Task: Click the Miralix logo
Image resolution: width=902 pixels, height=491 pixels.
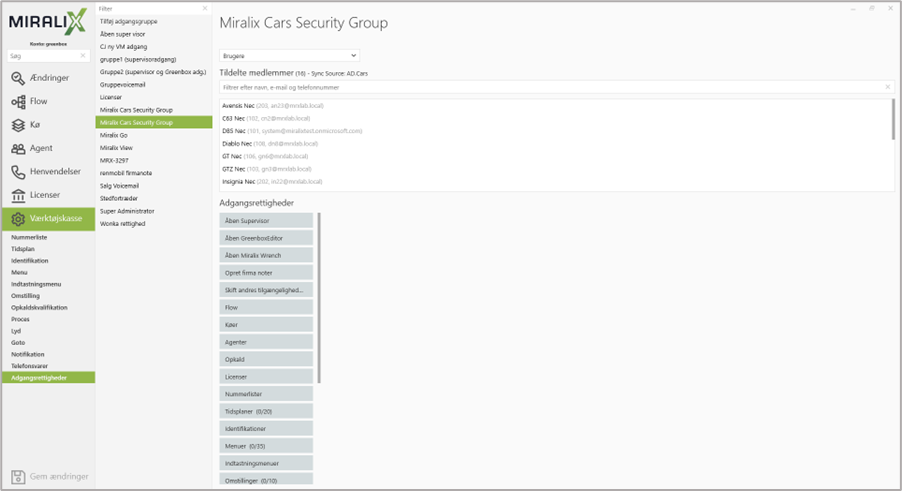Action: pyautogui.click(x=48, y=22)
